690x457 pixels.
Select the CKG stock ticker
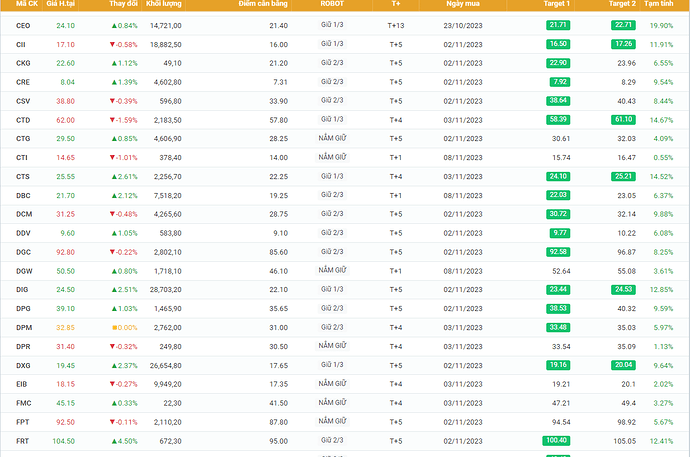[23, 63]
